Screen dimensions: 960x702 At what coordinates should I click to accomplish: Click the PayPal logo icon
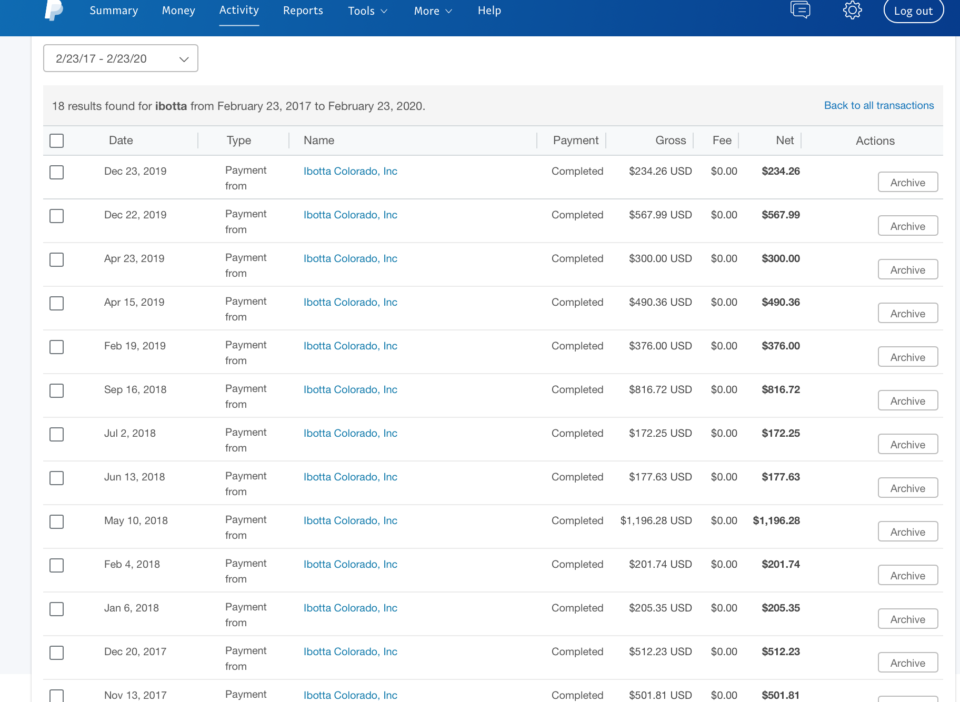coord(54,10)
